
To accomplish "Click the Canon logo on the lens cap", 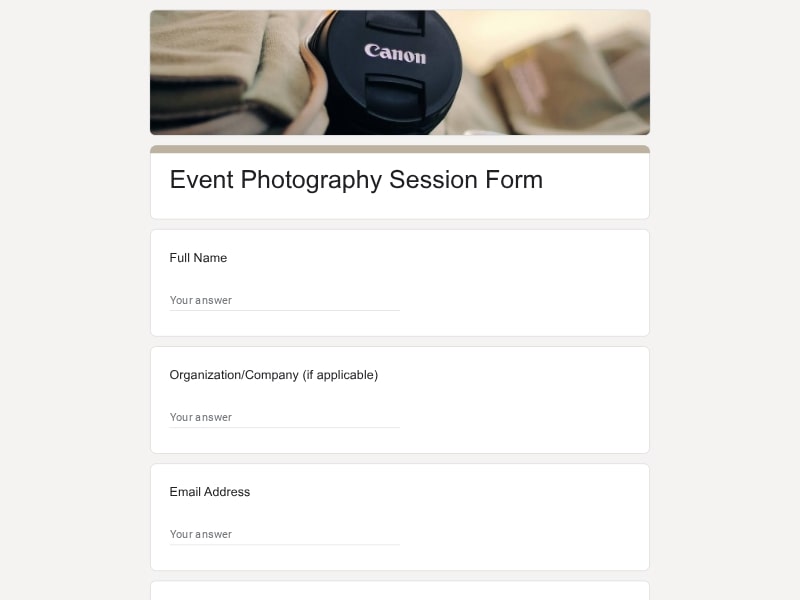I will (x=395, y=53).
